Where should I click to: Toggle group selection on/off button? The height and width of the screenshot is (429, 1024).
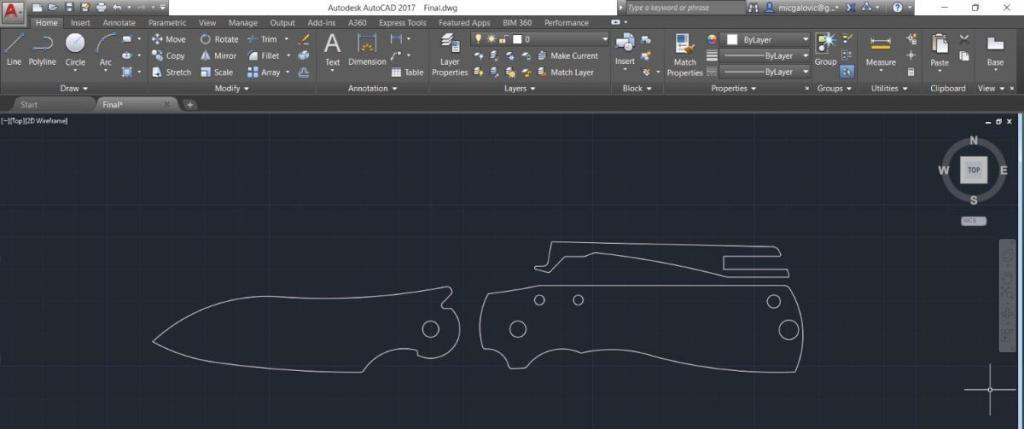click(847, 72)
